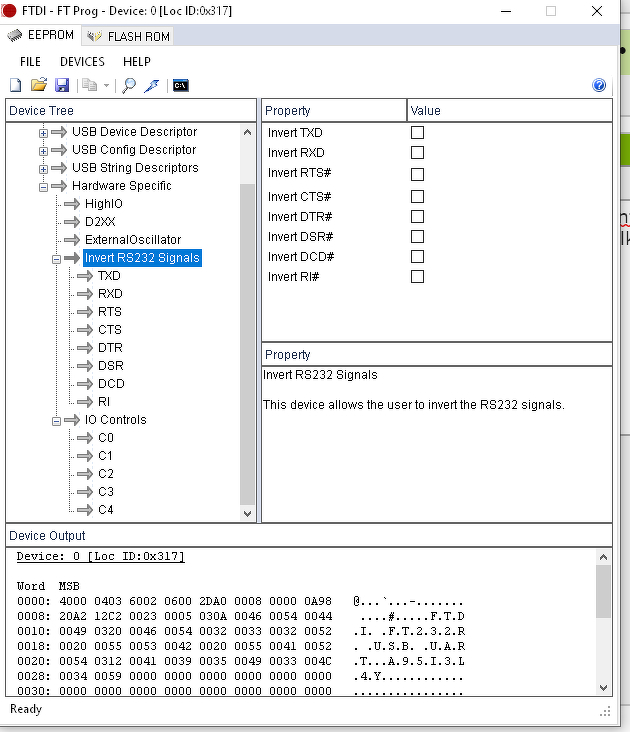The image size is (630, 732).
Task: Select the ExternalOscillator tree item
Action: point(133,240)
